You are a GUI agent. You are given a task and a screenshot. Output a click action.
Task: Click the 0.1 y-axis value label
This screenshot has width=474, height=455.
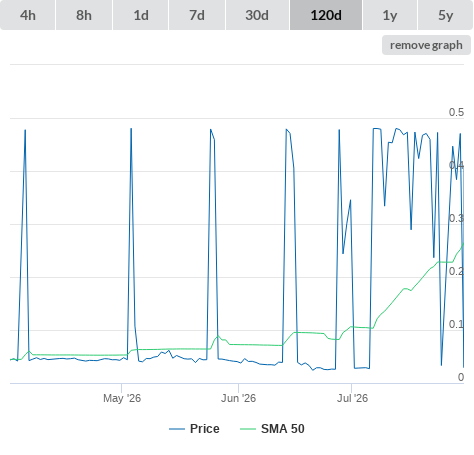(456, 324)
